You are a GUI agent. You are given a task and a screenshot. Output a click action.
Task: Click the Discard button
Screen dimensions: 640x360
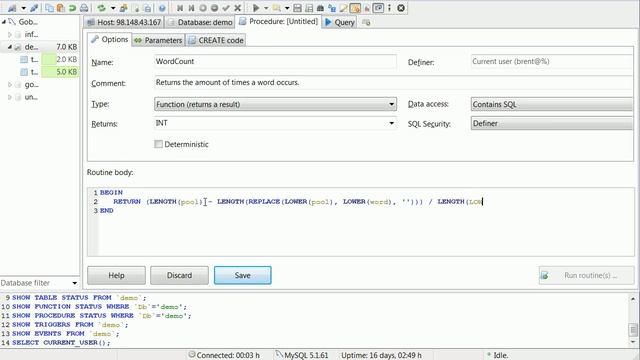click(179, 276)
